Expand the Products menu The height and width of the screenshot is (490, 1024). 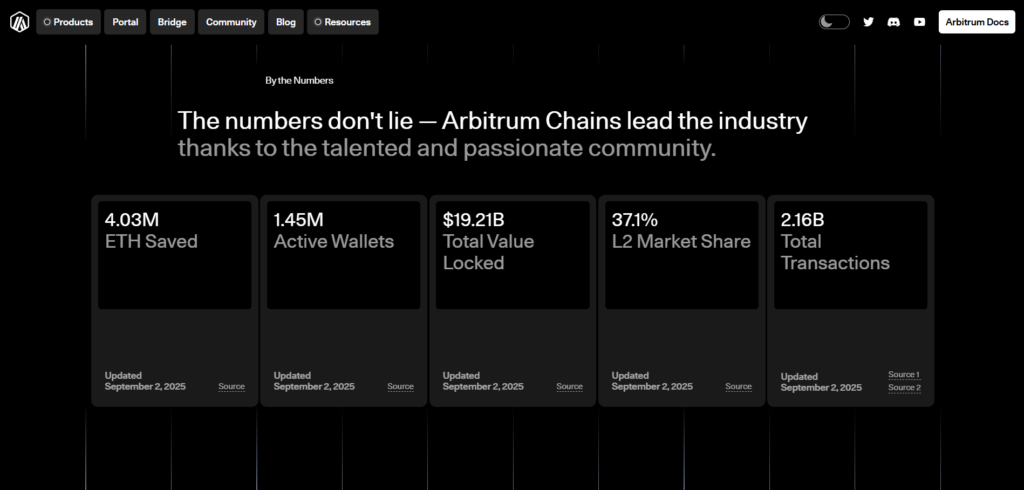[68, 22]
